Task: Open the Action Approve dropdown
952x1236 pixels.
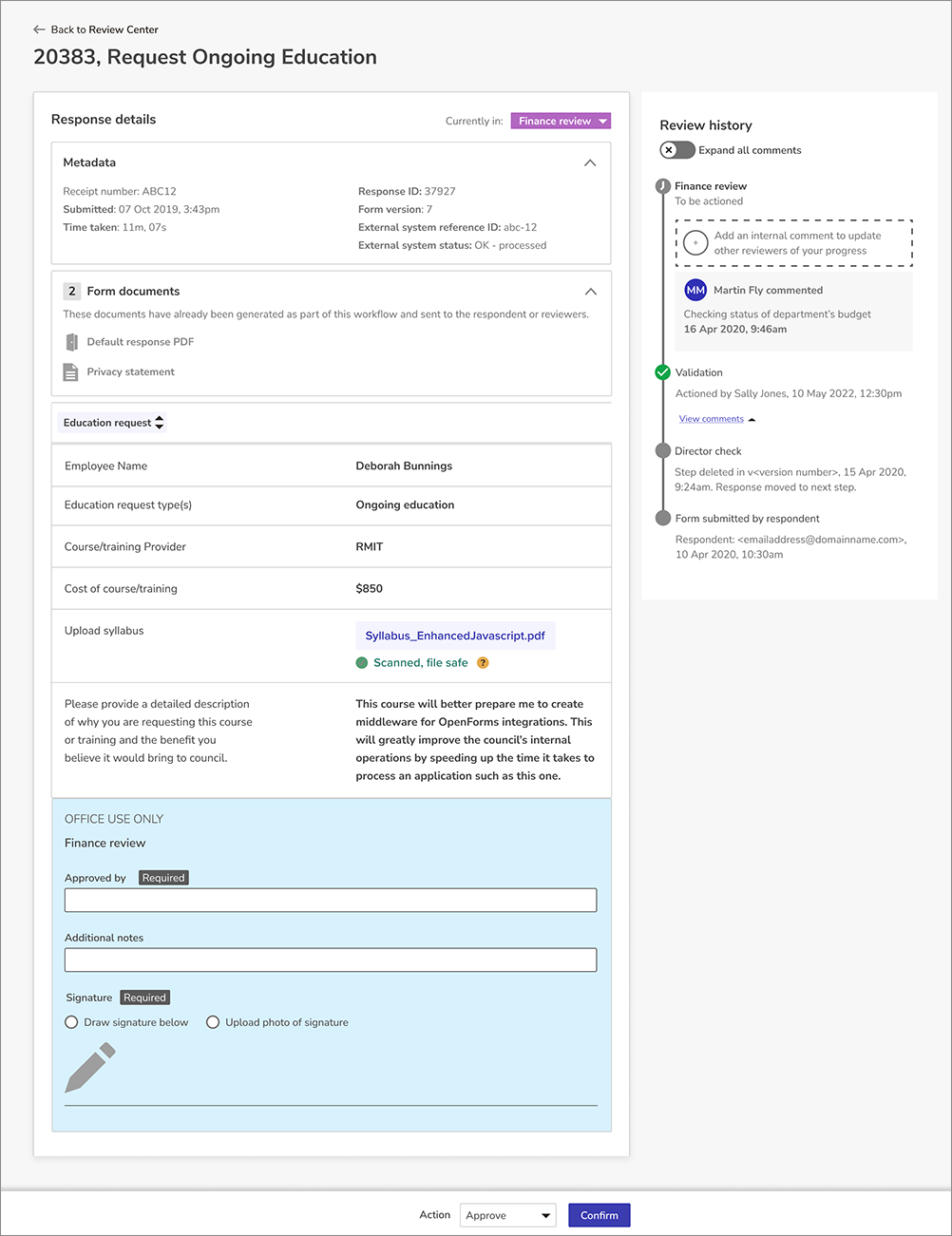Action: coord(508,1215)
